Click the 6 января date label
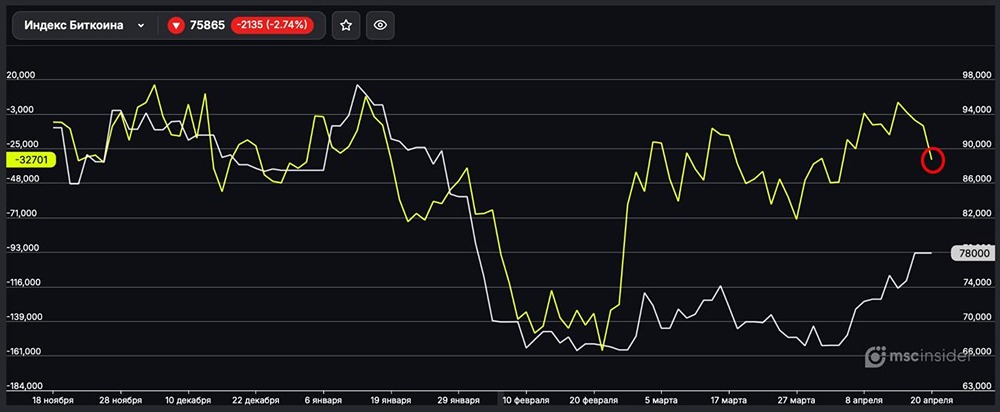 320,399
